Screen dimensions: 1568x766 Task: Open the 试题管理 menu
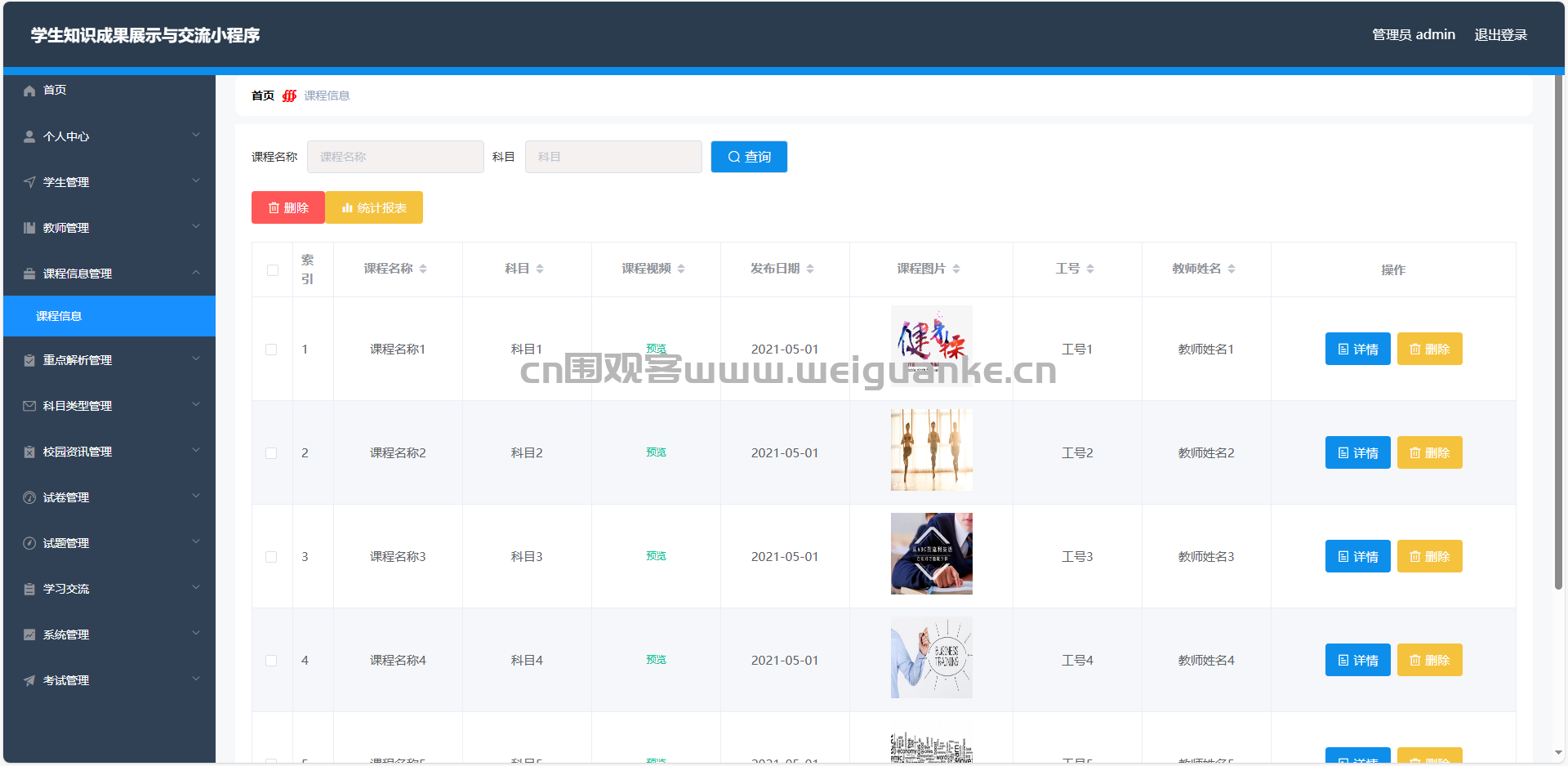pyautogui.click(x=109, y=543)
